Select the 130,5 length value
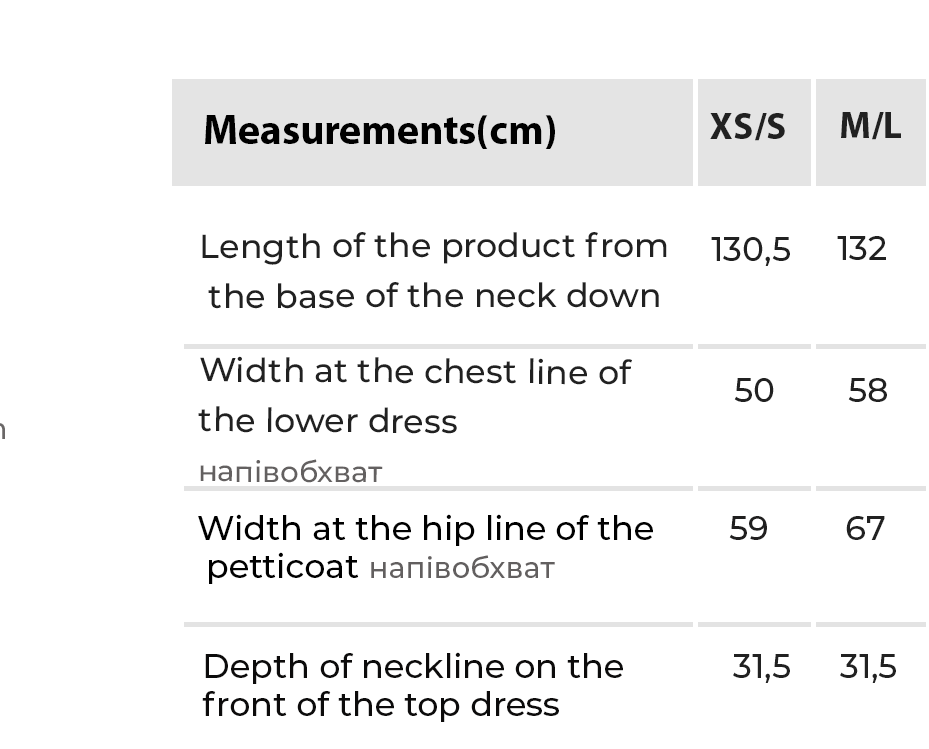Viewport: 929px width, 749px height. pos(750,250)
